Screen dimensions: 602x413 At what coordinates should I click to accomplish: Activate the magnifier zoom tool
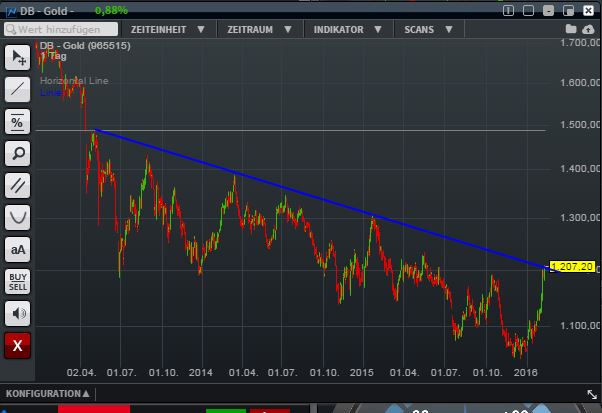[18, 154]
